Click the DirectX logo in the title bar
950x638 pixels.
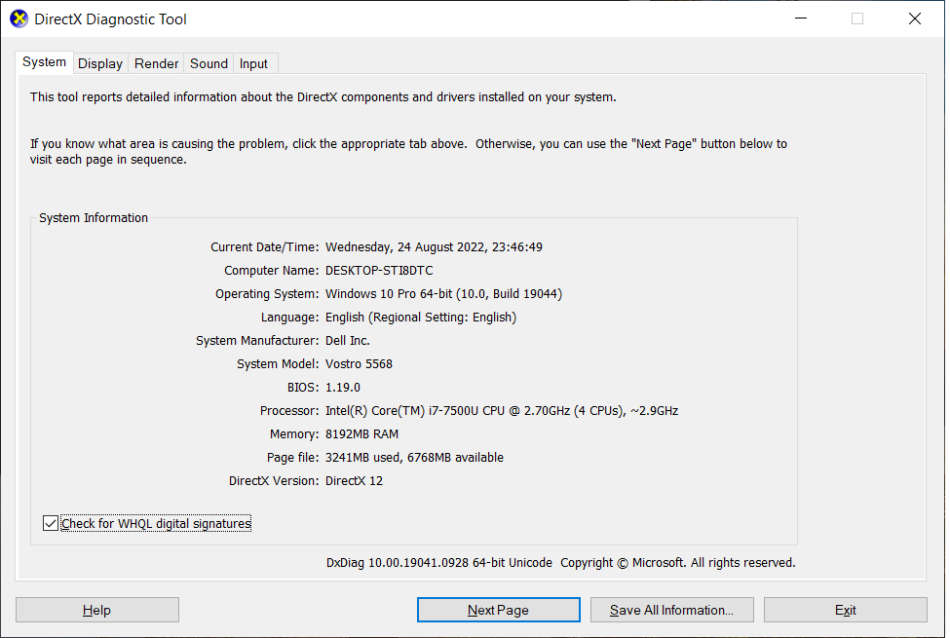click(17, 18)
